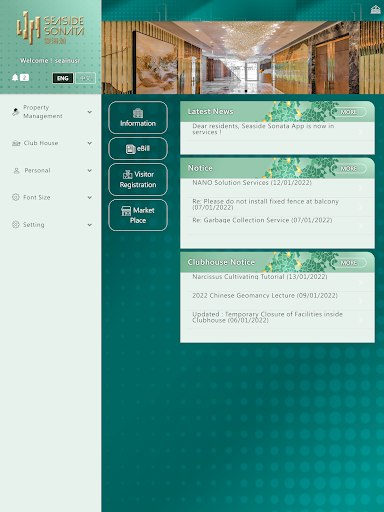Image resolution: width=384 pixels, height=512 pixels.
Task: Open Narcissus Cultivating Tutorial notice
Action: (x=277, y=282)
